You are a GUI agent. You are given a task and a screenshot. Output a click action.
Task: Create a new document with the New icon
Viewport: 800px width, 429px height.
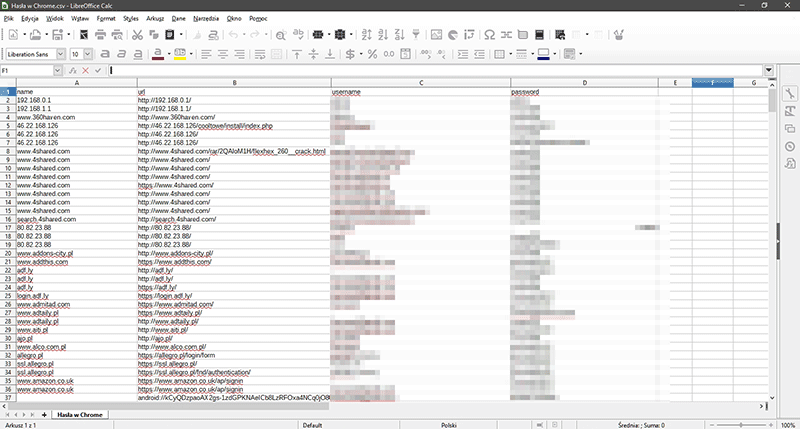[x=13, y=35]
